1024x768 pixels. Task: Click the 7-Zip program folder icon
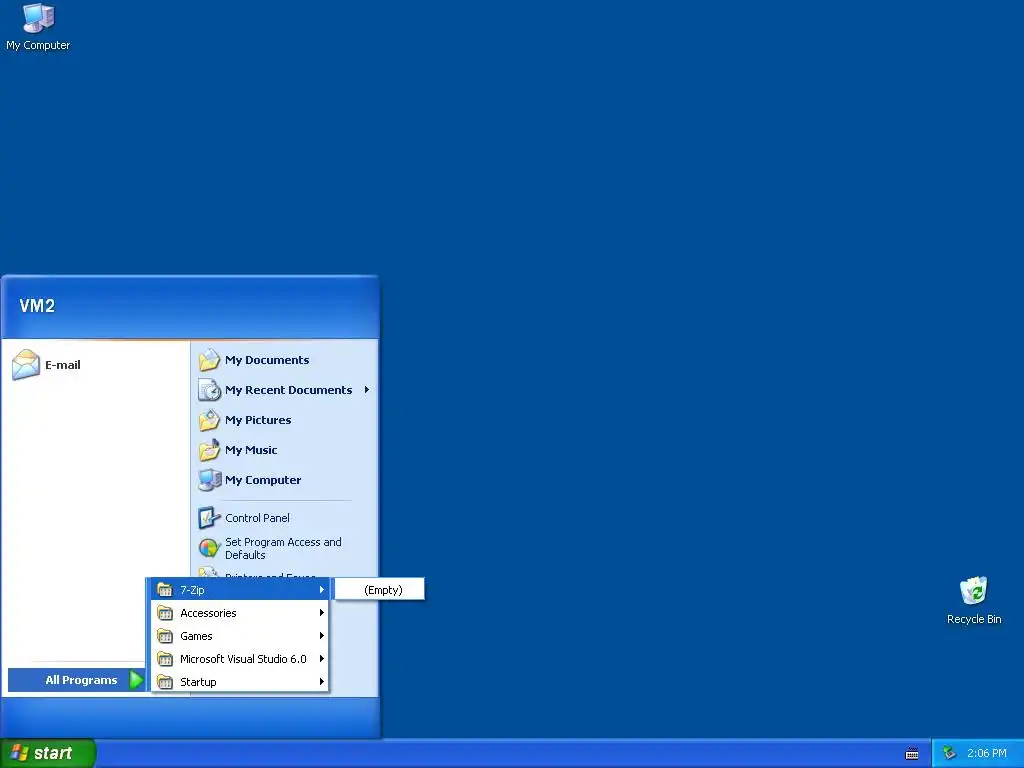165,590
